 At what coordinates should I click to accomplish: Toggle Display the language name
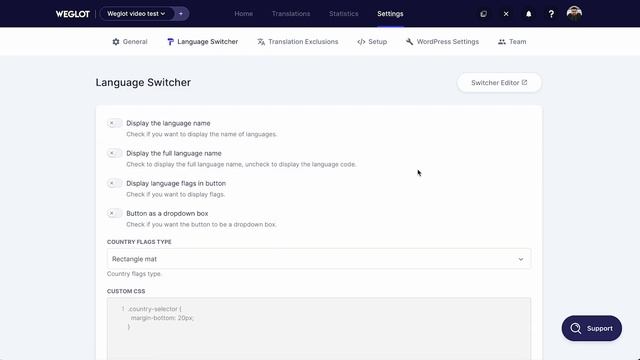pyautogui.click(x=114, y=123)
